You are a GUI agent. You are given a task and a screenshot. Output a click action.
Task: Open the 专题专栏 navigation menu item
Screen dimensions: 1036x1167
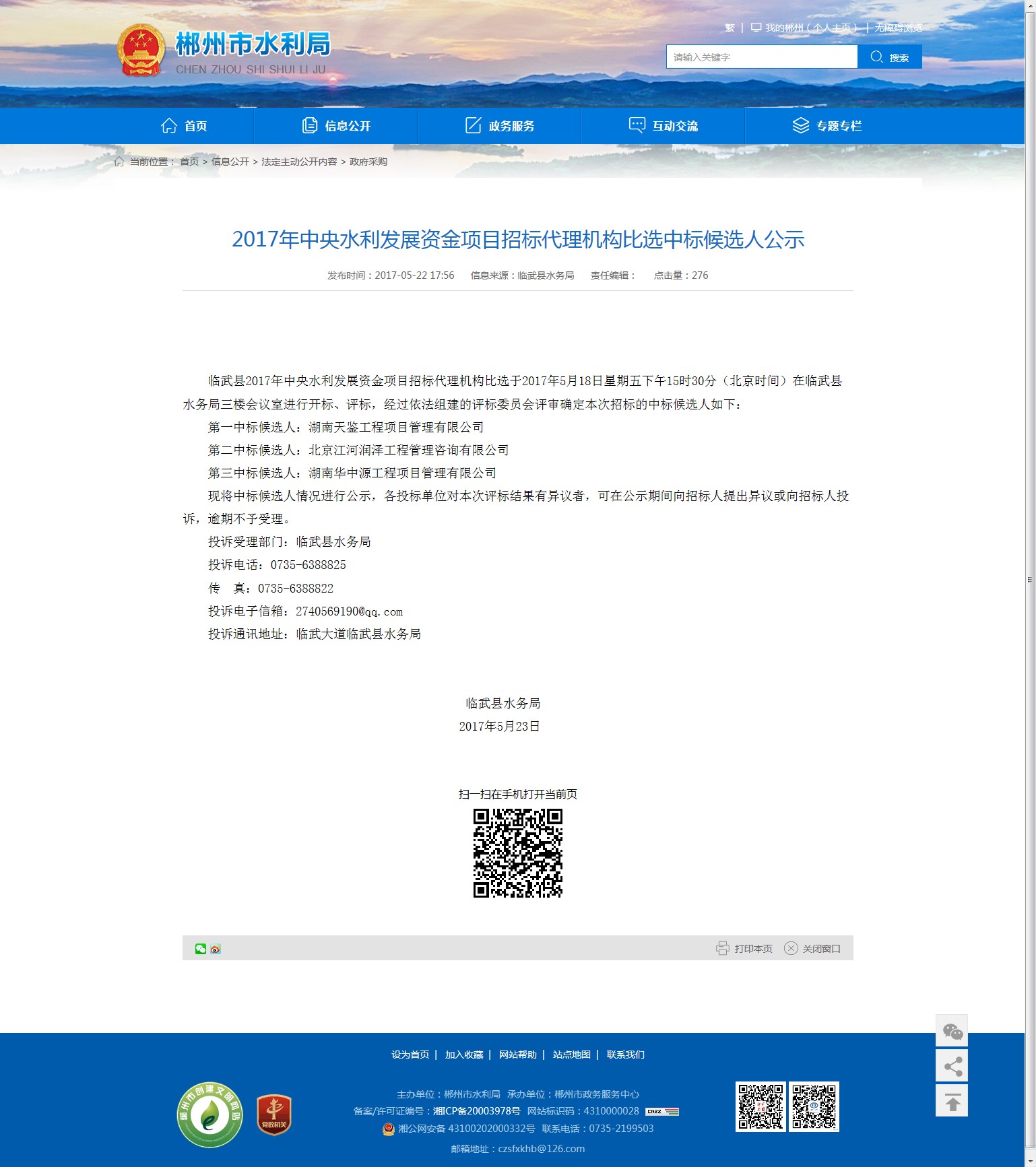click(x=827, y=126)
